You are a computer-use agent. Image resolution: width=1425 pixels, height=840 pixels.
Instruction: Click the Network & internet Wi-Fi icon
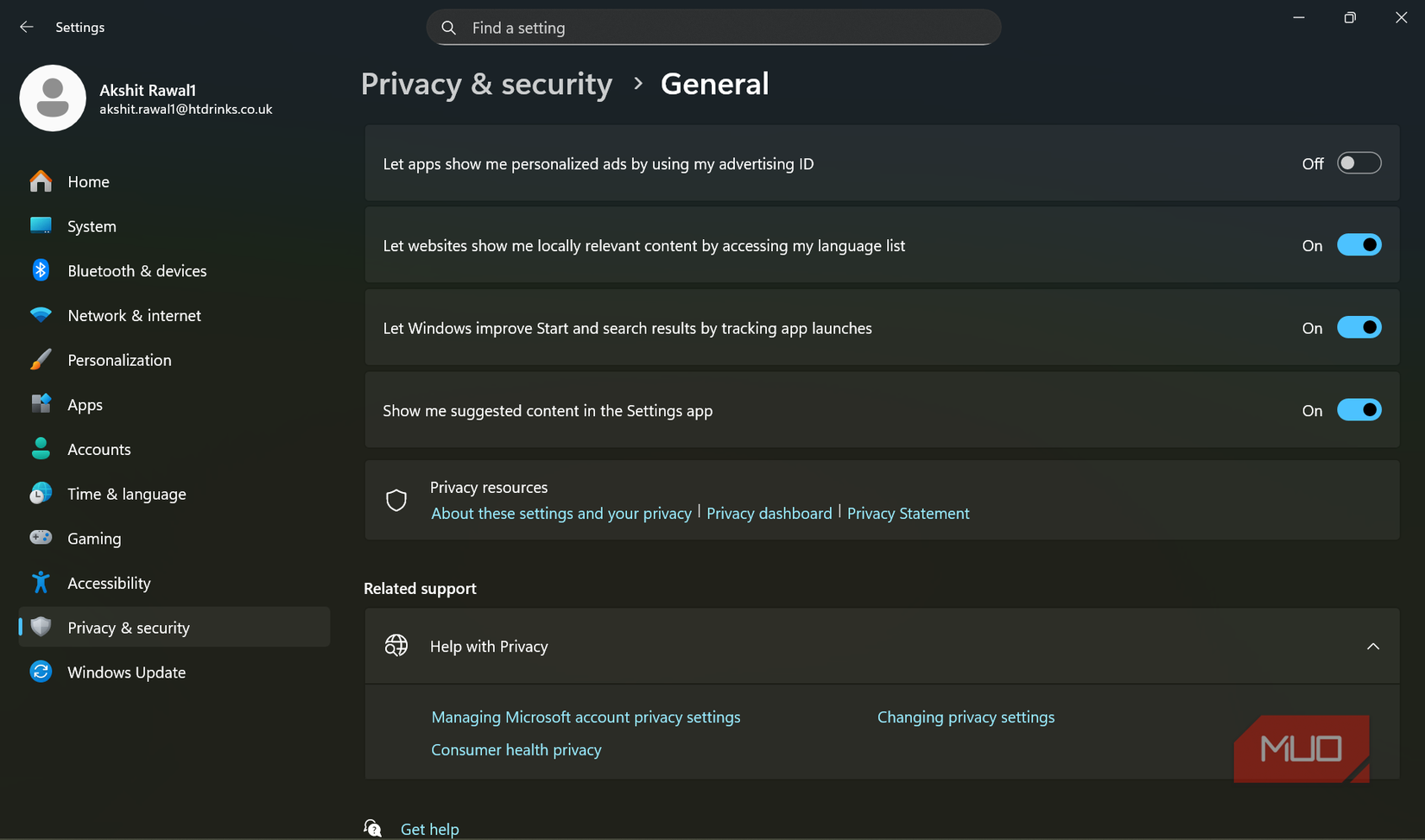coord(41,315)
